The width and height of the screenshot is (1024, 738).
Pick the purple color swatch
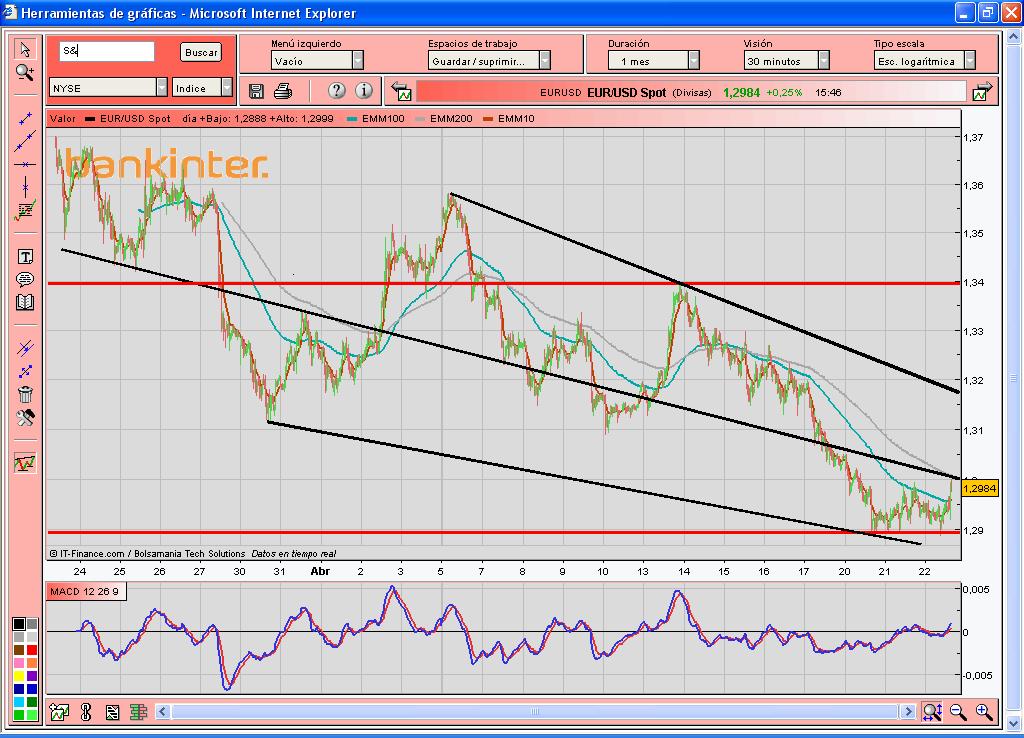click(x=32, y=676)
